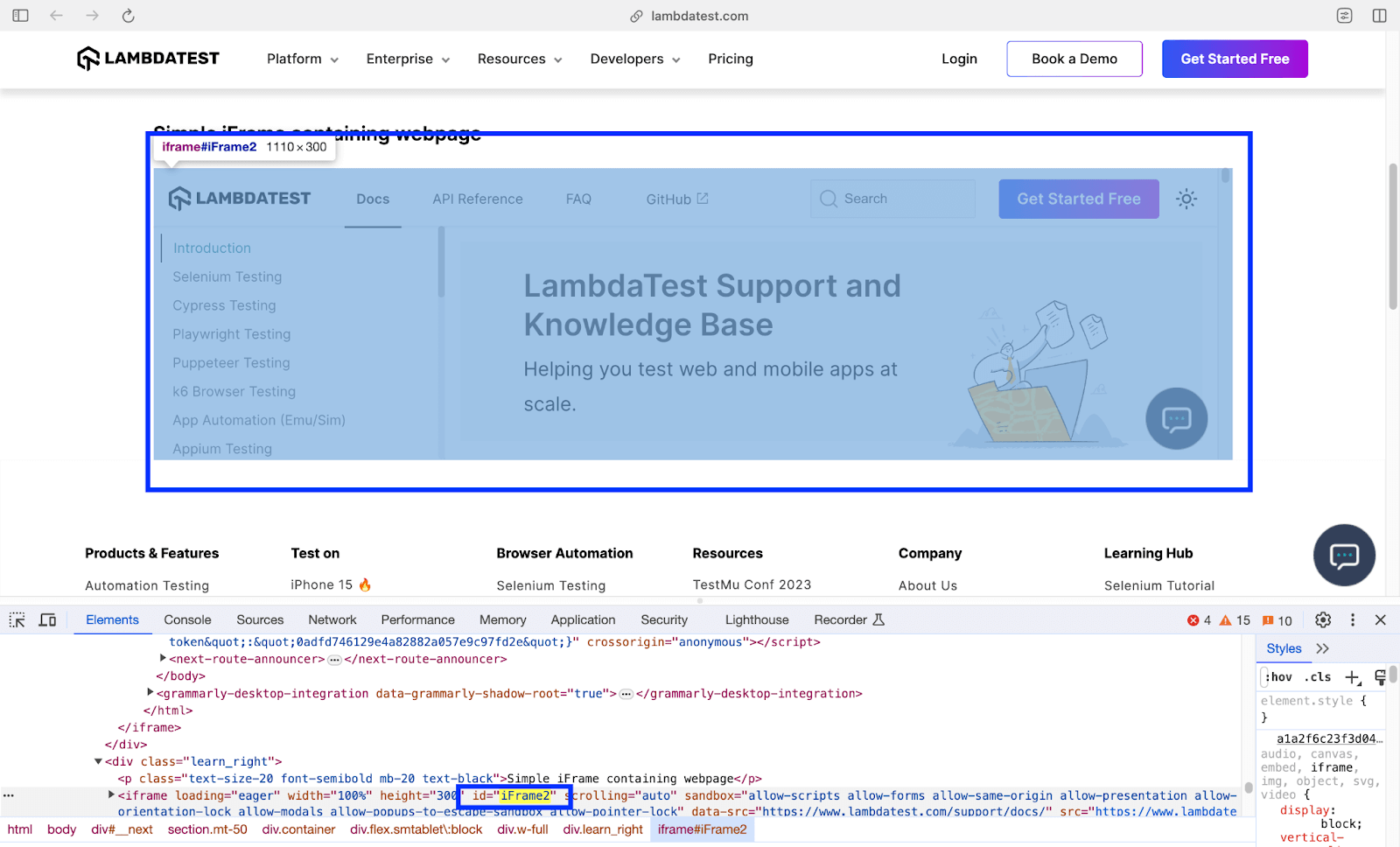Click the chat bubble icon near the footer
This screenshot has height=847, width=1400.
click(1344, 556)
